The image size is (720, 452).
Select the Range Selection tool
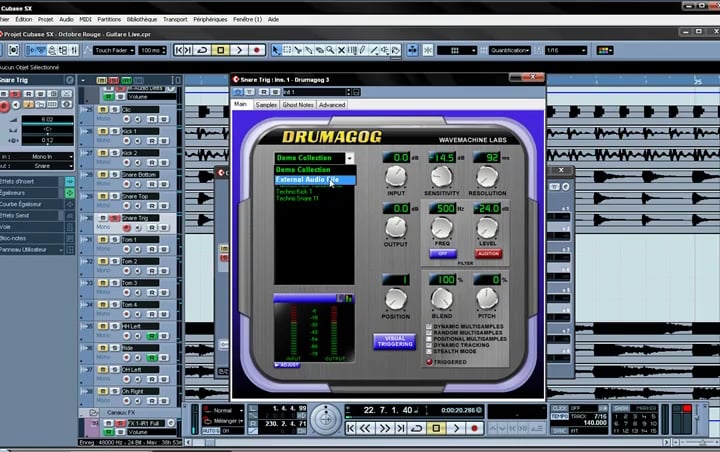(287, 50)
